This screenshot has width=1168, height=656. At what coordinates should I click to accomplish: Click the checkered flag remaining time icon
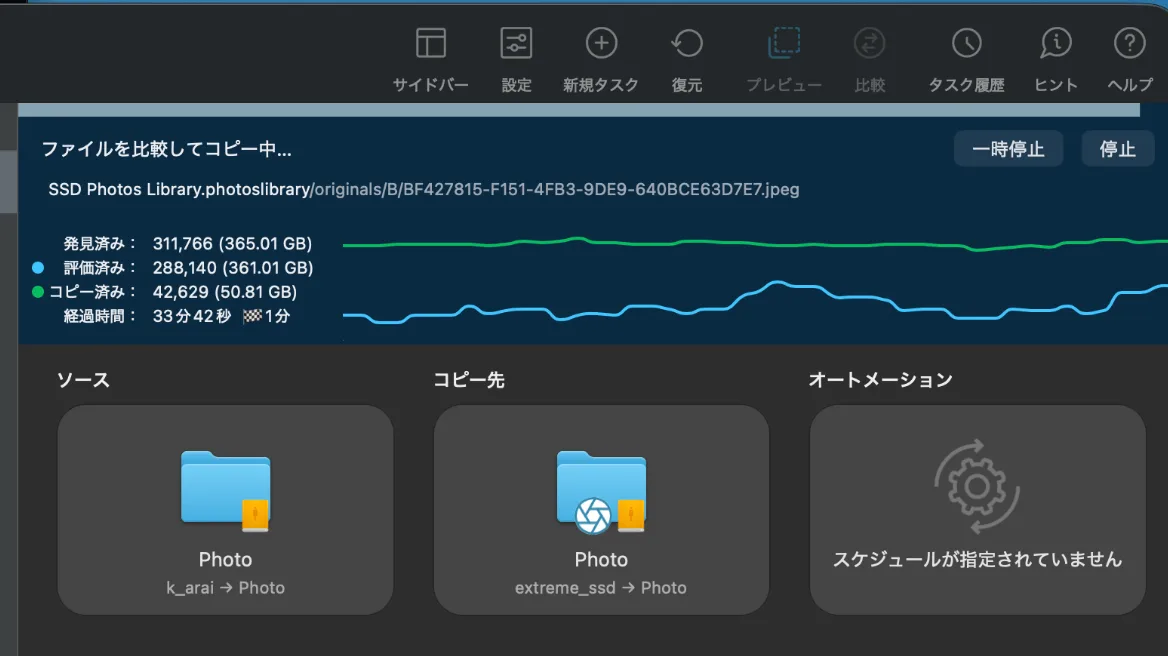[x=253, y=316]
